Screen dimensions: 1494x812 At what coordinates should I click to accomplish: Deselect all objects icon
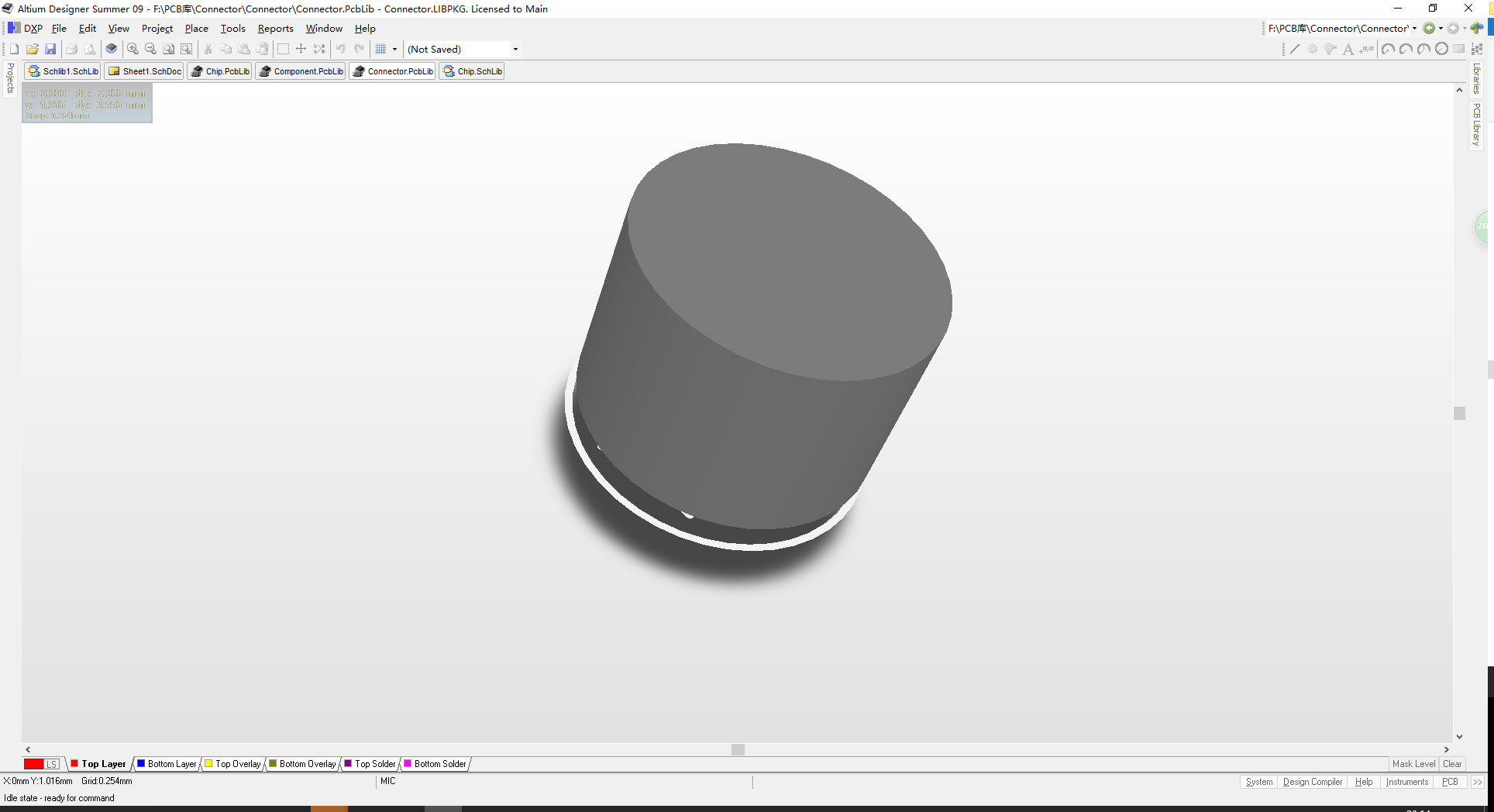319,49
